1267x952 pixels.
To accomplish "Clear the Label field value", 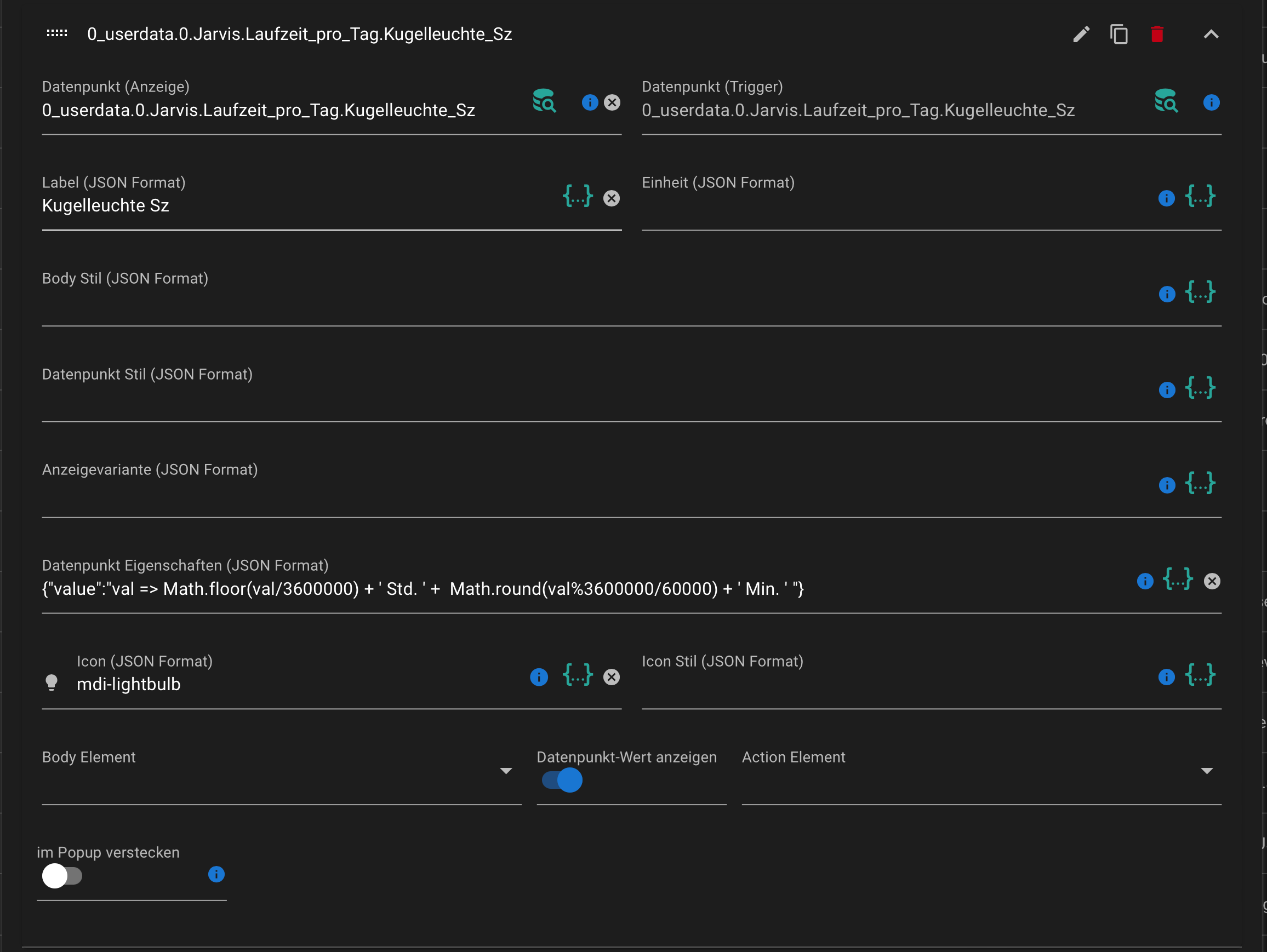I will (612, 198).
